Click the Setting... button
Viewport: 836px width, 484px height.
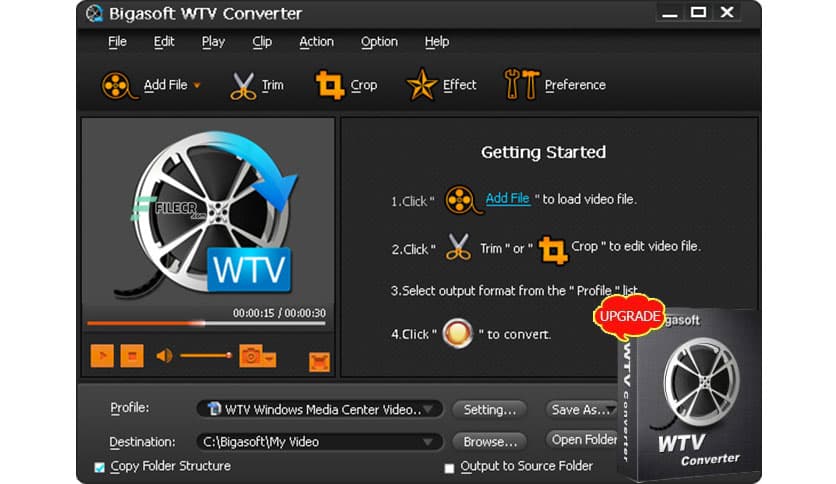(x=489, y=409)
